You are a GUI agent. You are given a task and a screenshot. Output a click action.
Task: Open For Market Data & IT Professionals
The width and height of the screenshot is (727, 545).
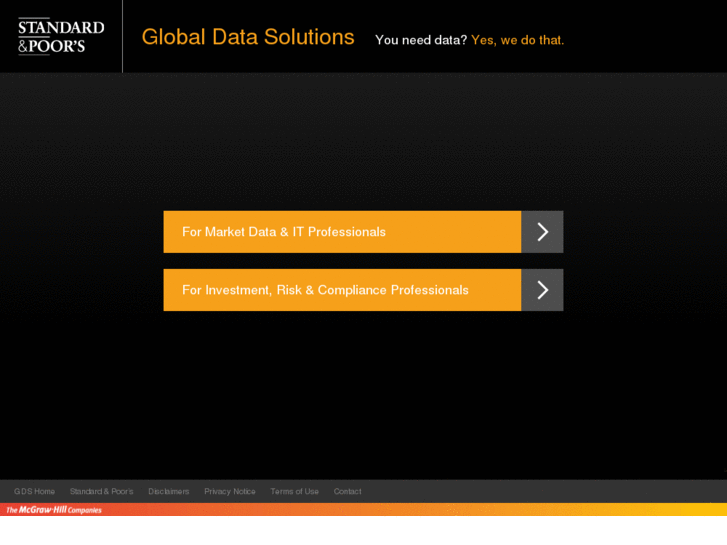[x=342, y=232]
